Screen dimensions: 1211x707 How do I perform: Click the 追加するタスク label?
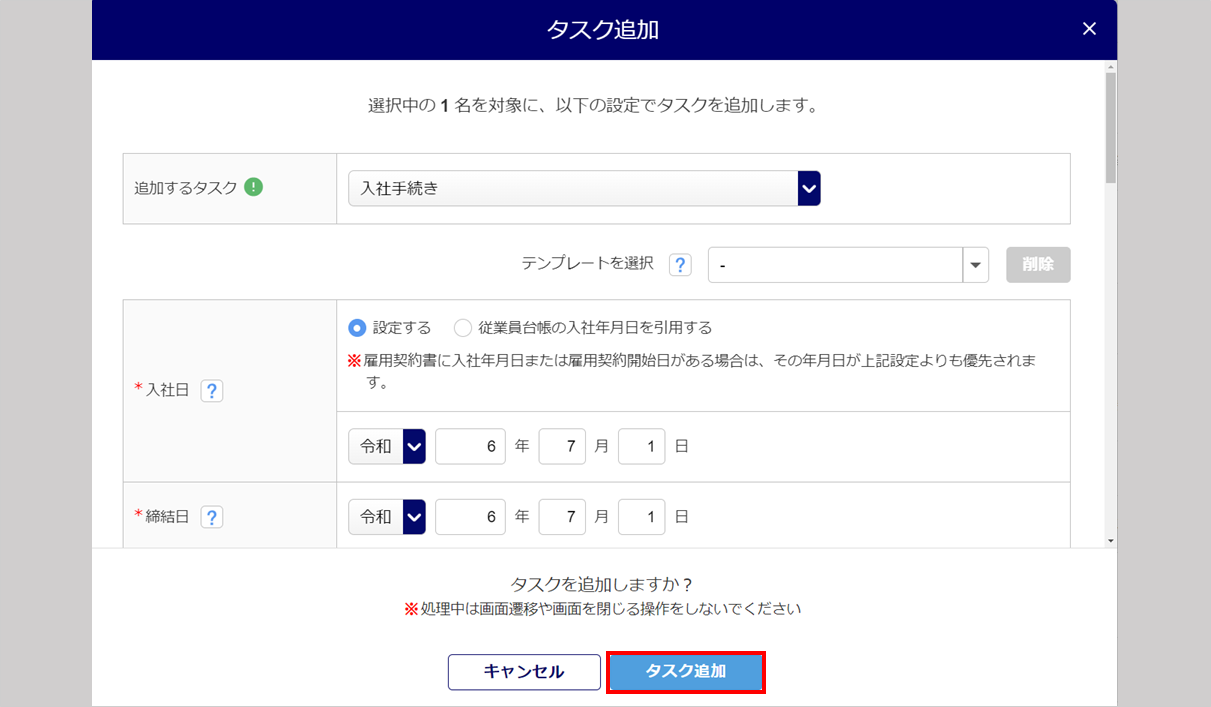[186, 188]
